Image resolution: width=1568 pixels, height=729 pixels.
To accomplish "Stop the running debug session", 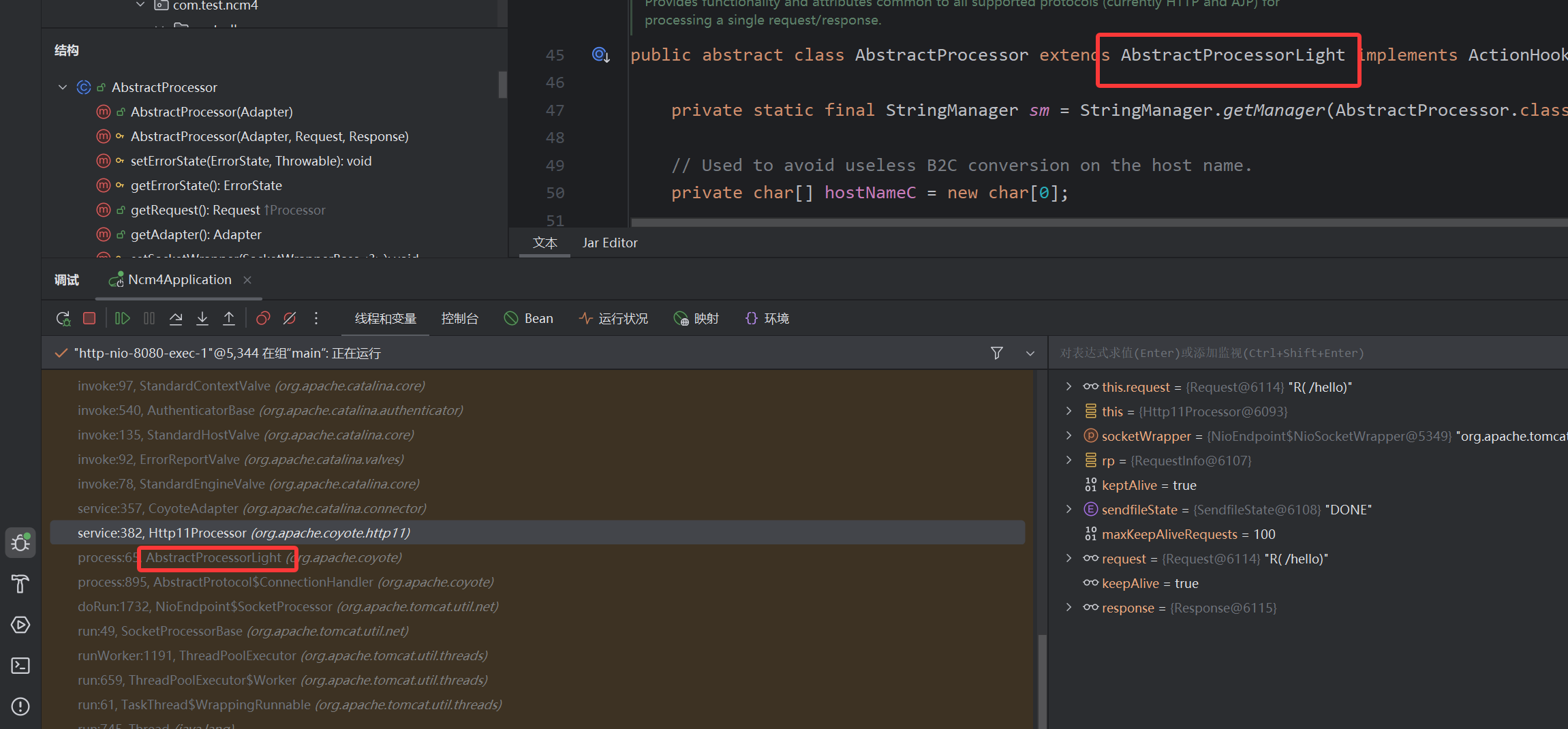I will tap(89, 318).
